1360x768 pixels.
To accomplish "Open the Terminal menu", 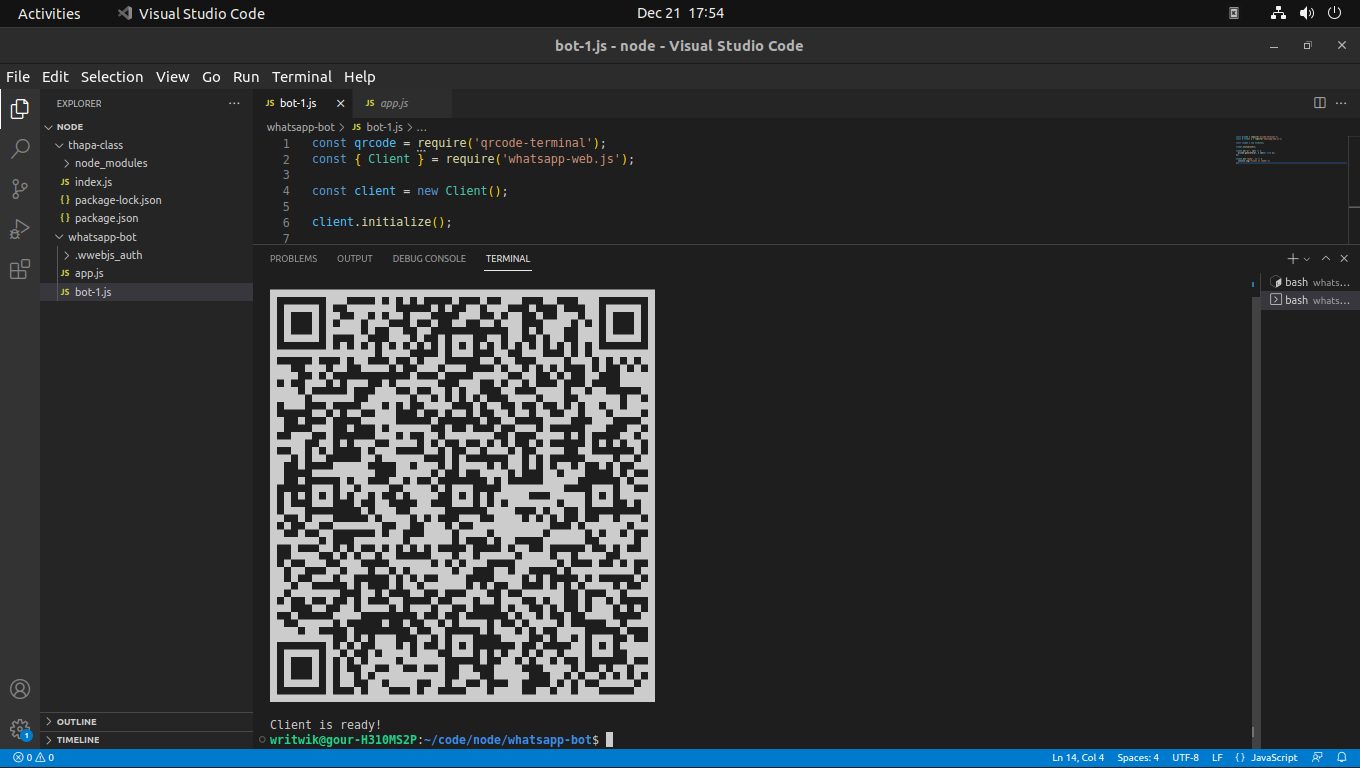I will coord(301,76).
